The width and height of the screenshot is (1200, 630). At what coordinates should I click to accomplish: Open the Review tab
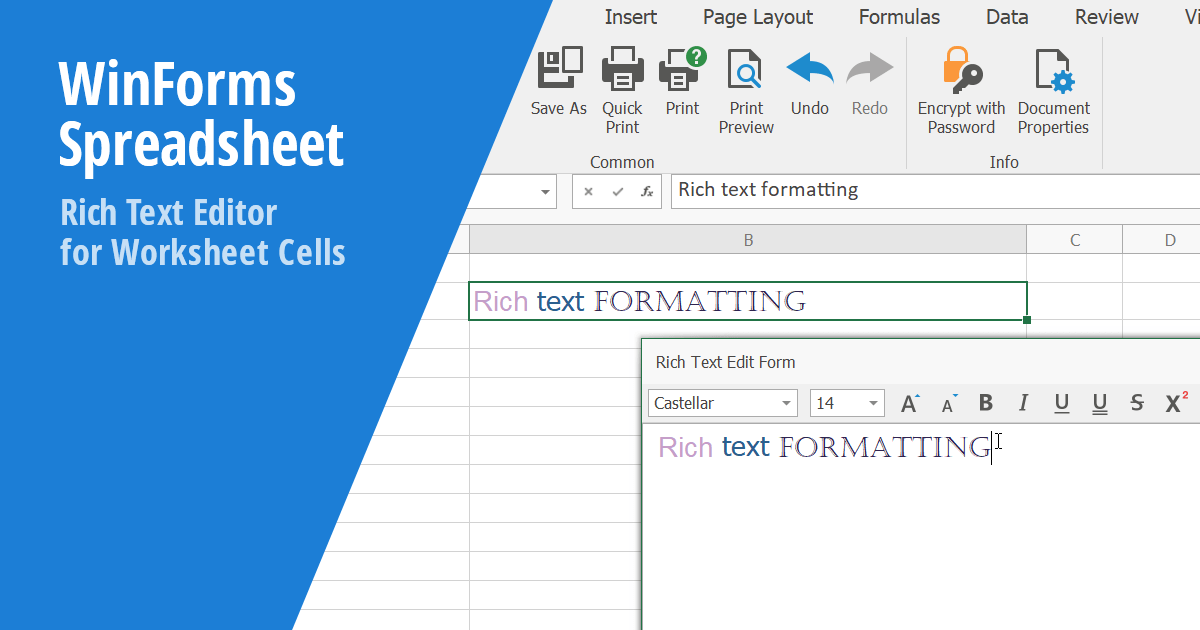coord(1106,16)
